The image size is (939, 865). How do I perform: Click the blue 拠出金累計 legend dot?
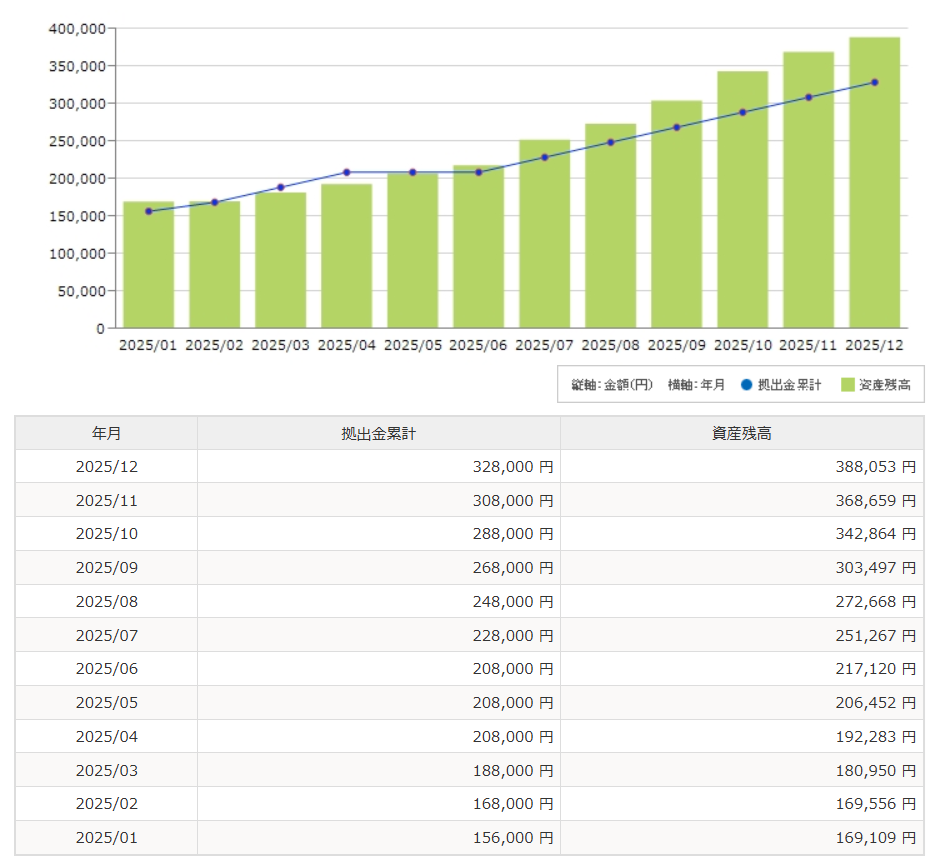coord(746,385)
